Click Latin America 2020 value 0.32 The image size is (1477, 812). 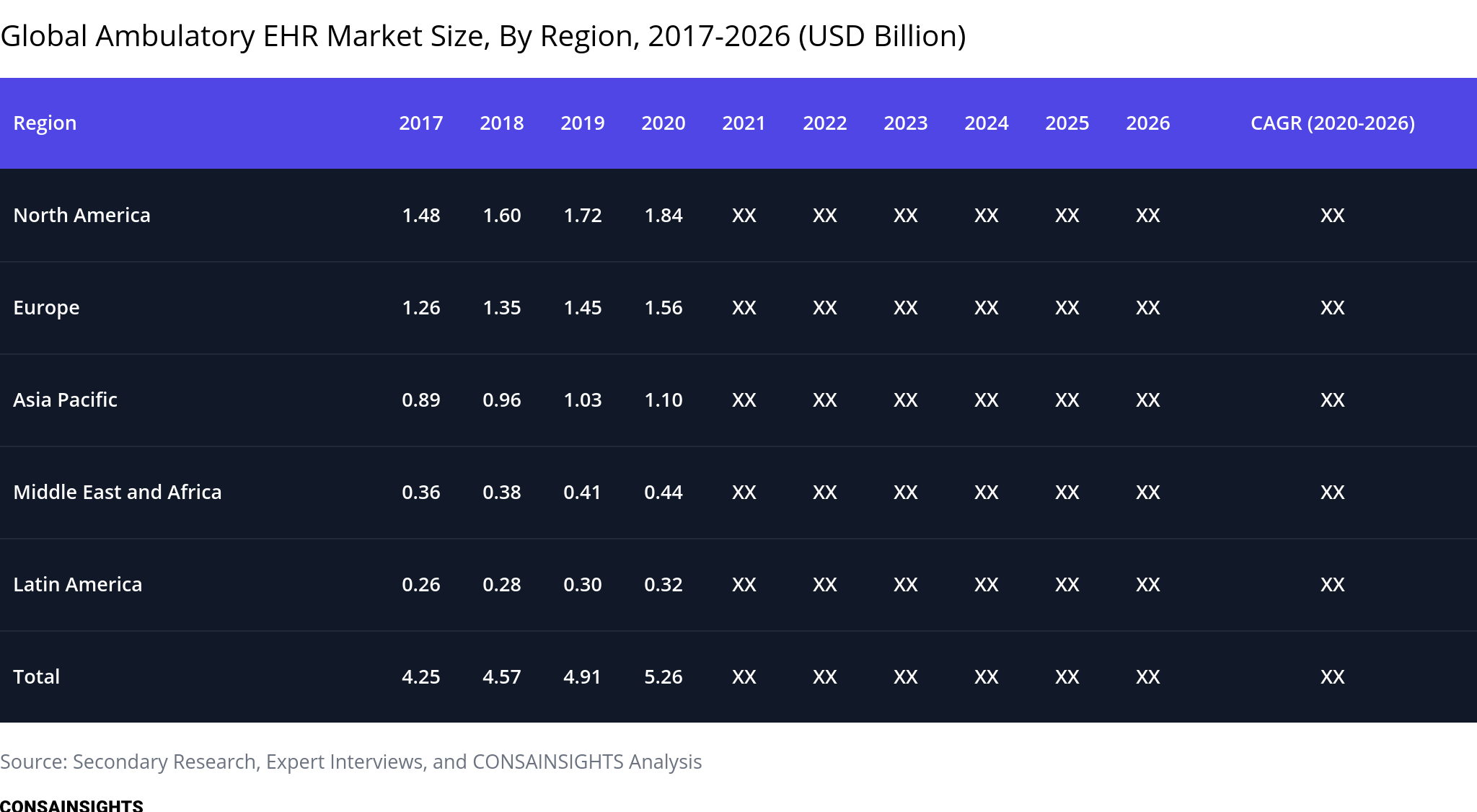(x=663, y=584)
